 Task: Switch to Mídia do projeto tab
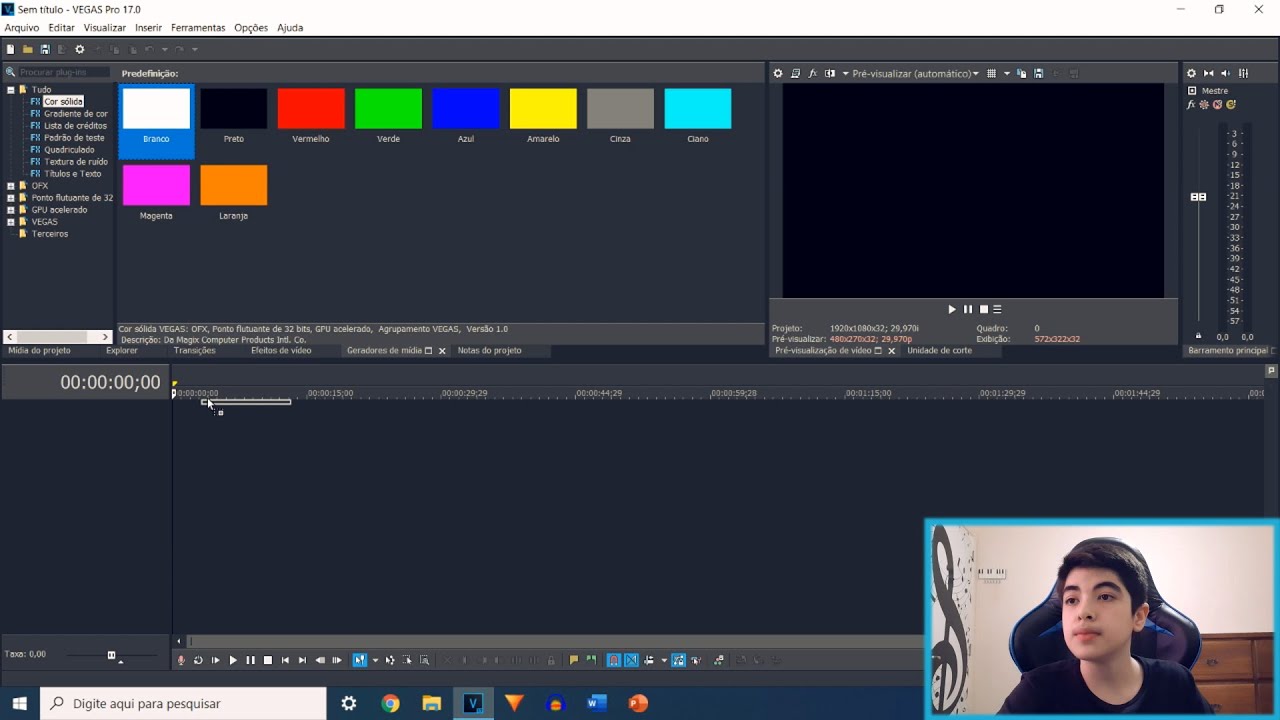(x=40, y=351)
